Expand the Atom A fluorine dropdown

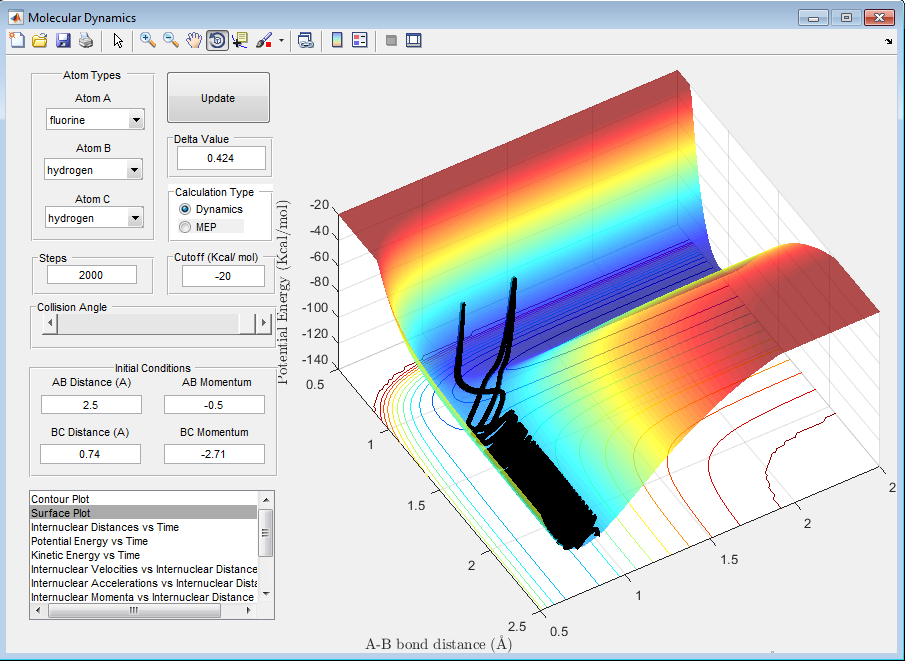(136, 120)
